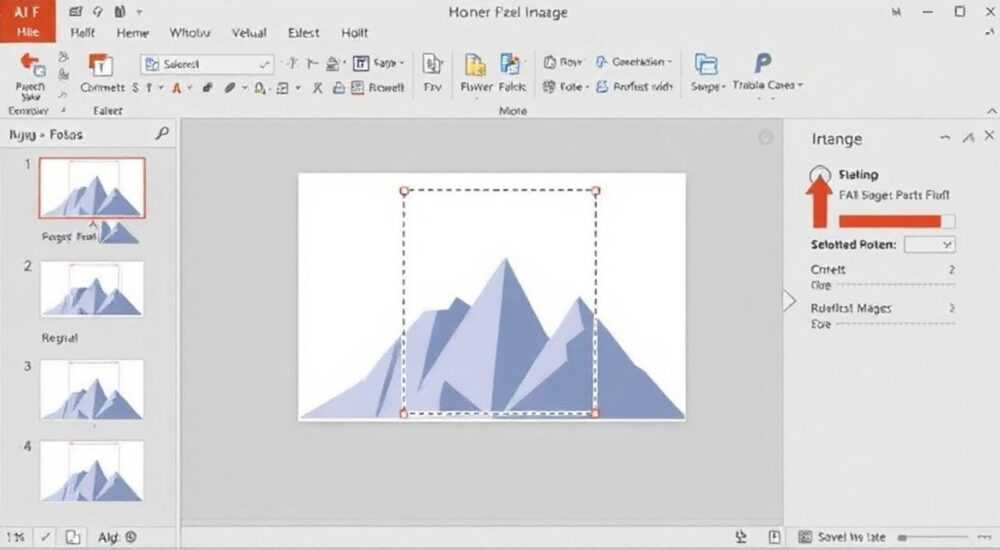Image resolution: width=1000 pixels, height=550 pixels.
Task: Switch to the 'Helft' ribbon tab
Action: click(82, 33)
